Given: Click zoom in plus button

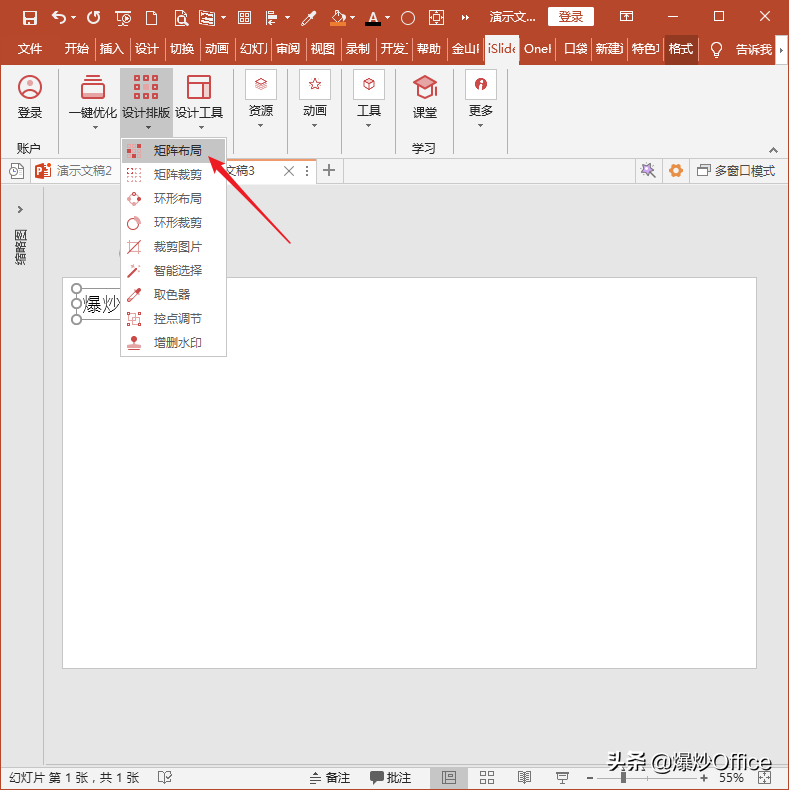Looking at the screenshot, I should point(704,778).
